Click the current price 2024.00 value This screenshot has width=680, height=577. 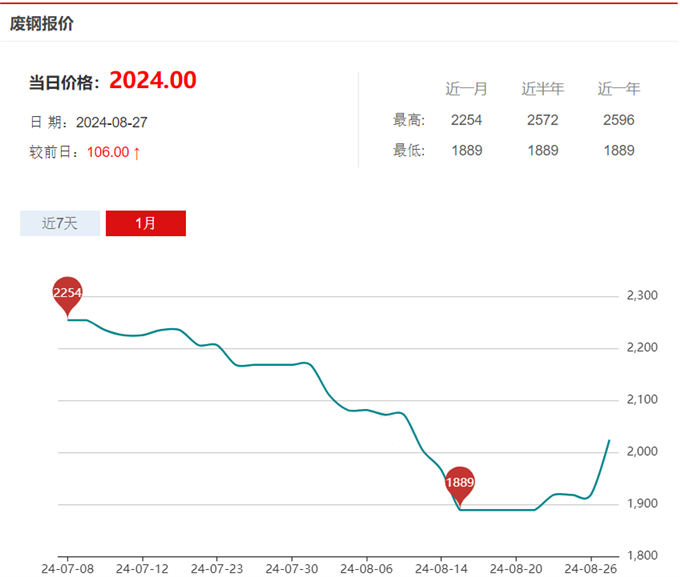[x=152, y=80]
